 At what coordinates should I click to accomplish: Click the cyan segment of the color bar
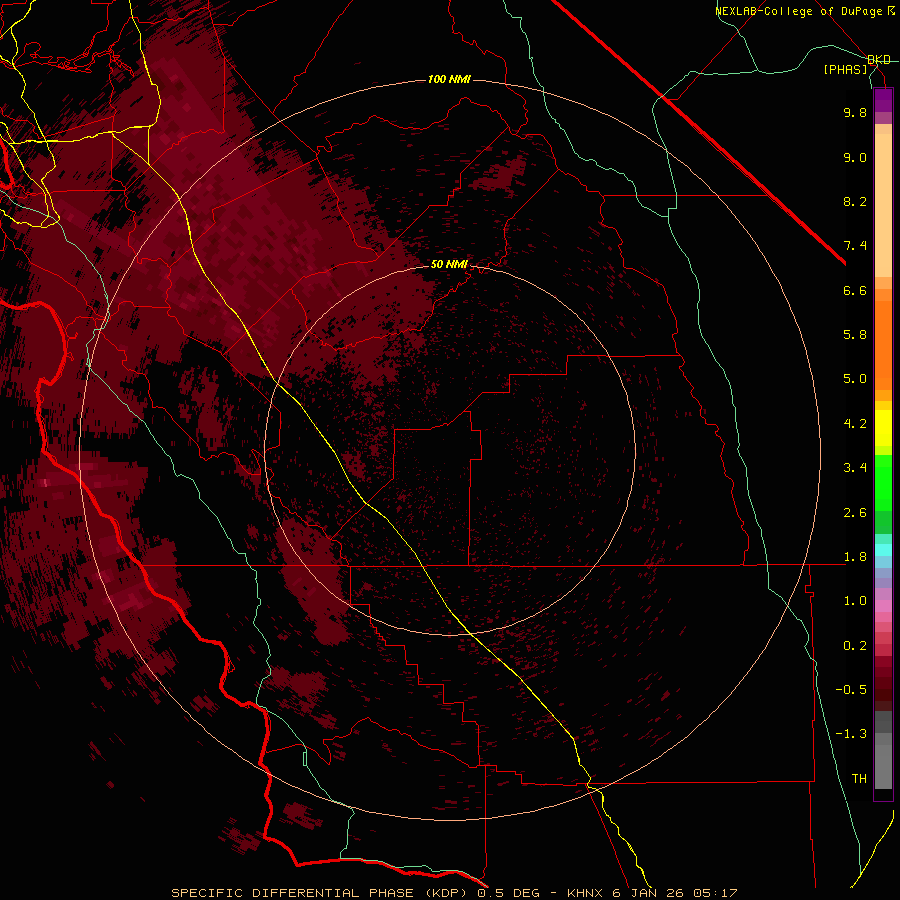coord(883,550)
